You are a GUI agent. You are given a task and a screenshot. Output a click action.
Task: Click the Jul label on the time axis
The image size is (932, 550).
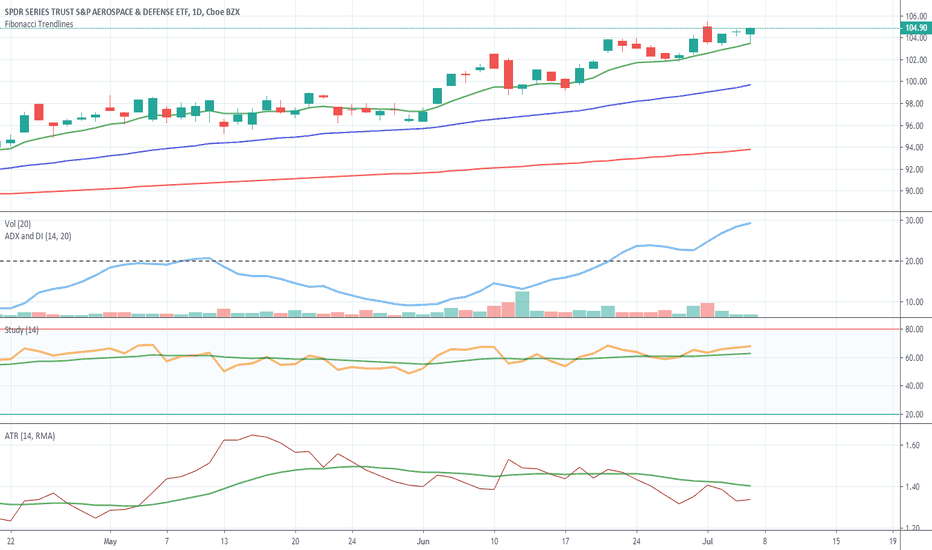pyautogui.click(x=707, y=541)
